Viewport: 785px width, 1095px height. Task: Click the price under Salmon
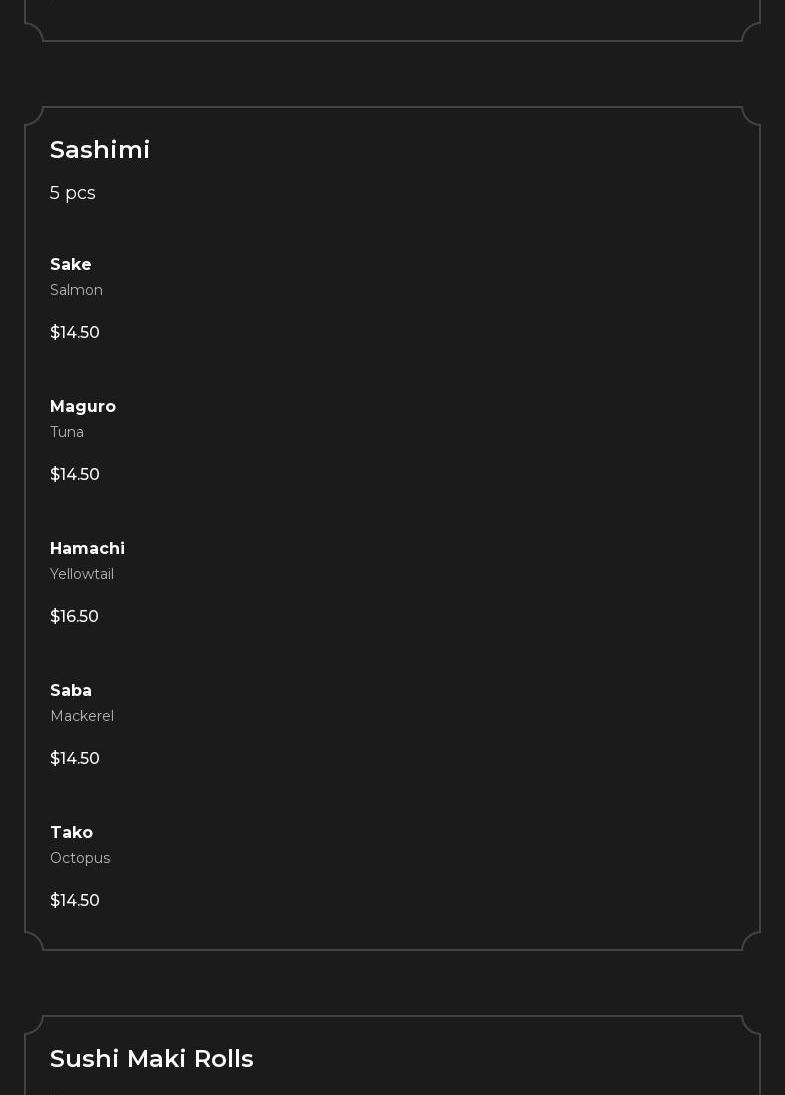point(75,332)
